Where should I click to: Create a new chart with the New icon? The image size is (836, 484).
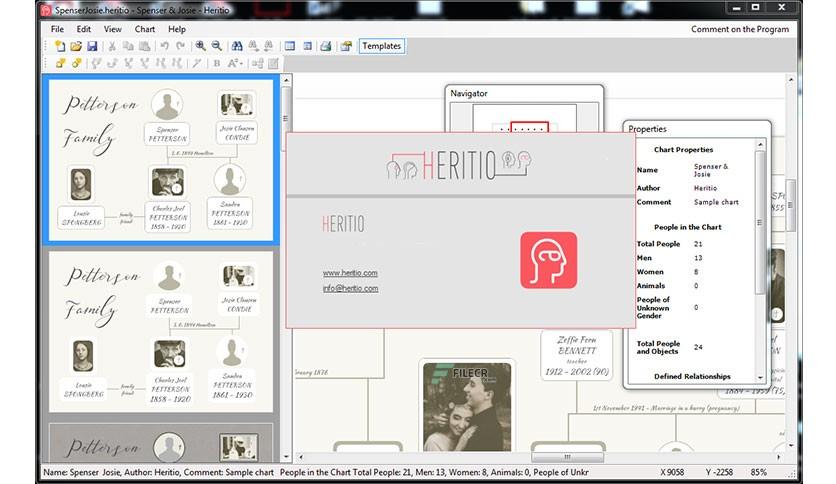pos(60,46)
